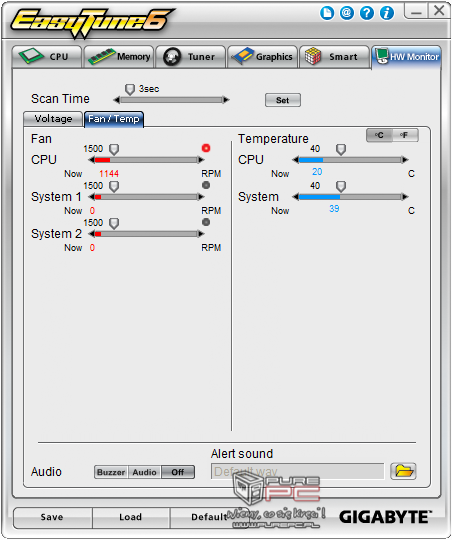This screenshot has width=452, height=540.
Task: Click the @ email icon in header
Action: coord(347,13)
